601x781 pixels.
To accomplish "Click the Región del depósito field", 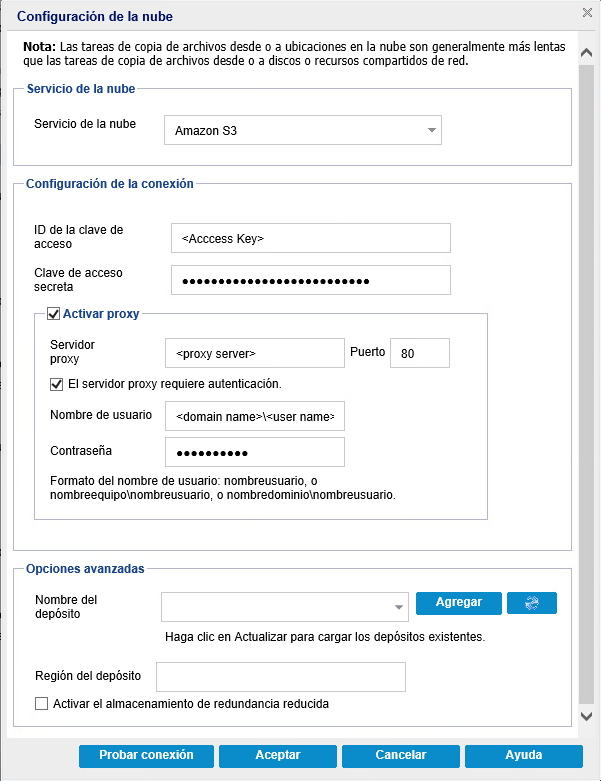I will pyautogui.click(x=281, y=677).
